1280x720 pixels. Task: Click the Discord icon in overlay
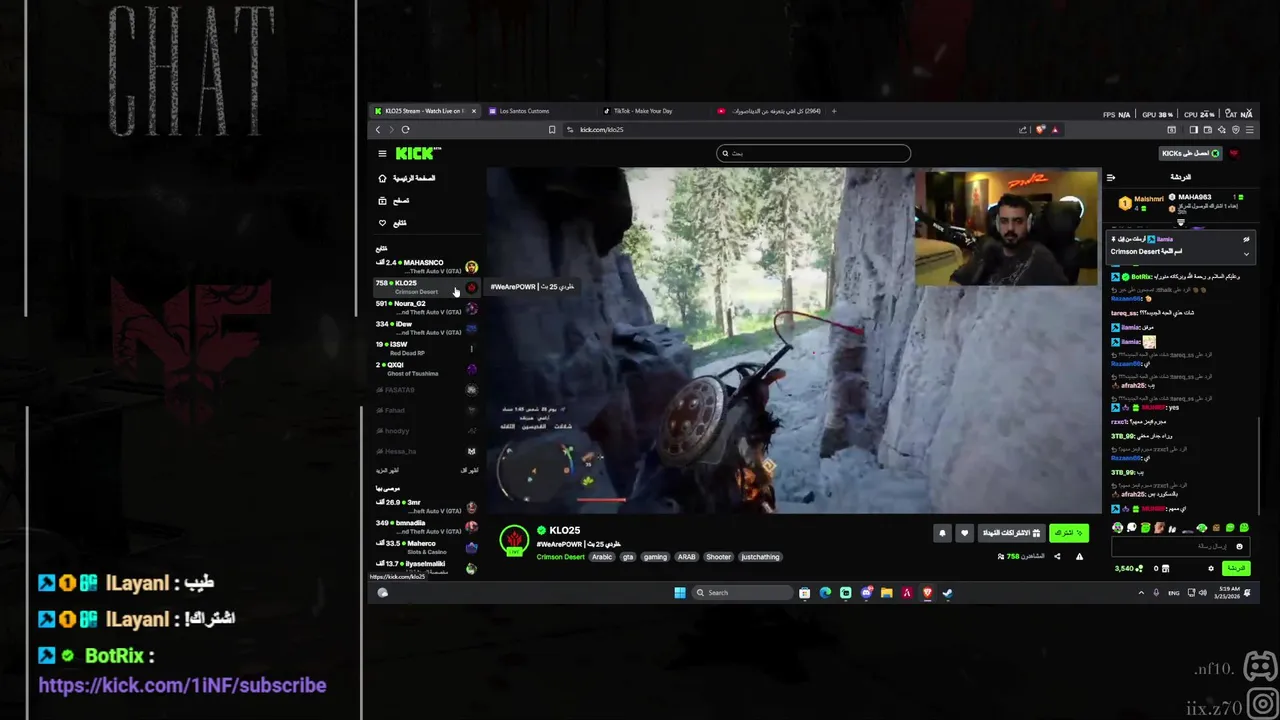tap(1260, 665)
